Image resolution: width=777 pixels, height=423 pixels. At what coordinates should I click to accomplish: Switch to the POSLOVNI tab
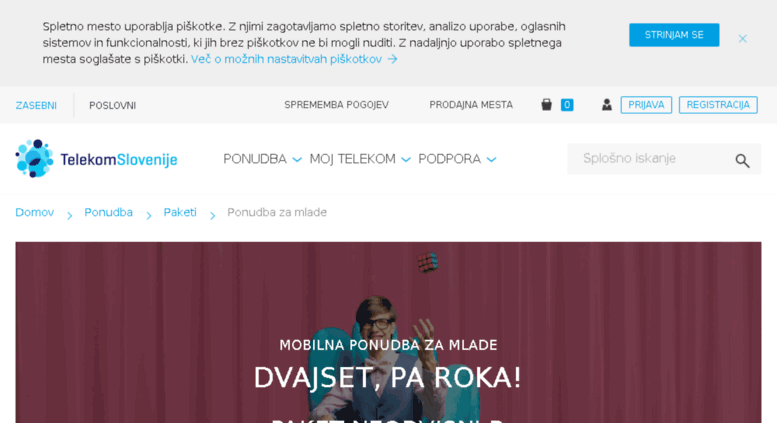[112, 106]
